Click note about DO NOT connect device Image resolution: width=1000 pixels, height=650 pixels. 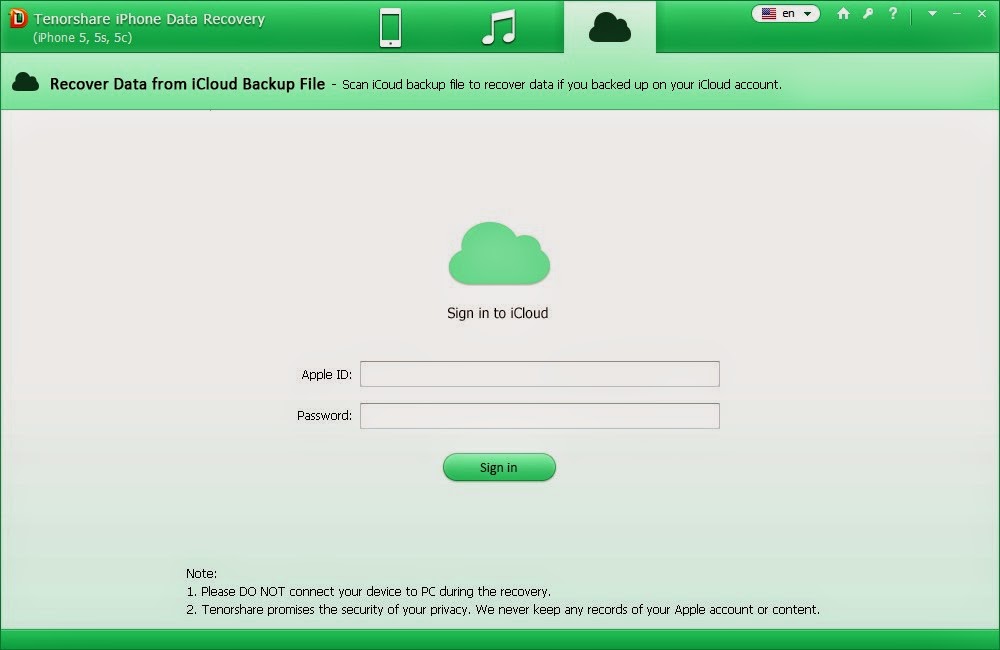coord(369,591)
